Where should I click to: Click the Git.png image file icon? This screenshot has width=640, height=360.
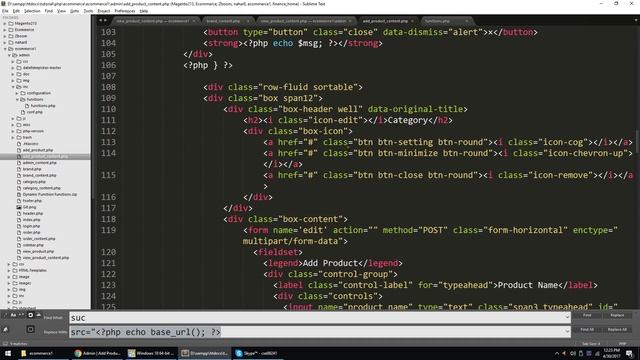pyautogui.click(x=19, y=207)
